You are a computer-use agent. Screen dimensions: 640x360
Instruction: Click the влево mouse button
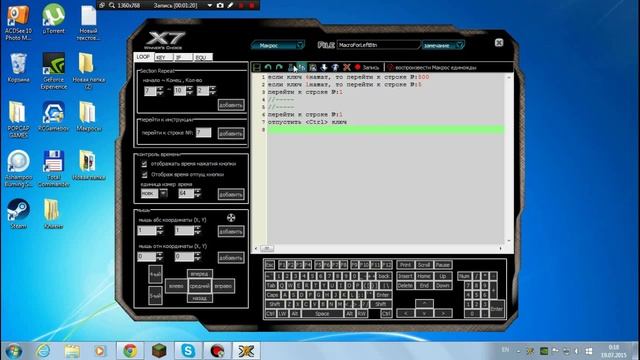pyautogui.click(x=176, y=286)
